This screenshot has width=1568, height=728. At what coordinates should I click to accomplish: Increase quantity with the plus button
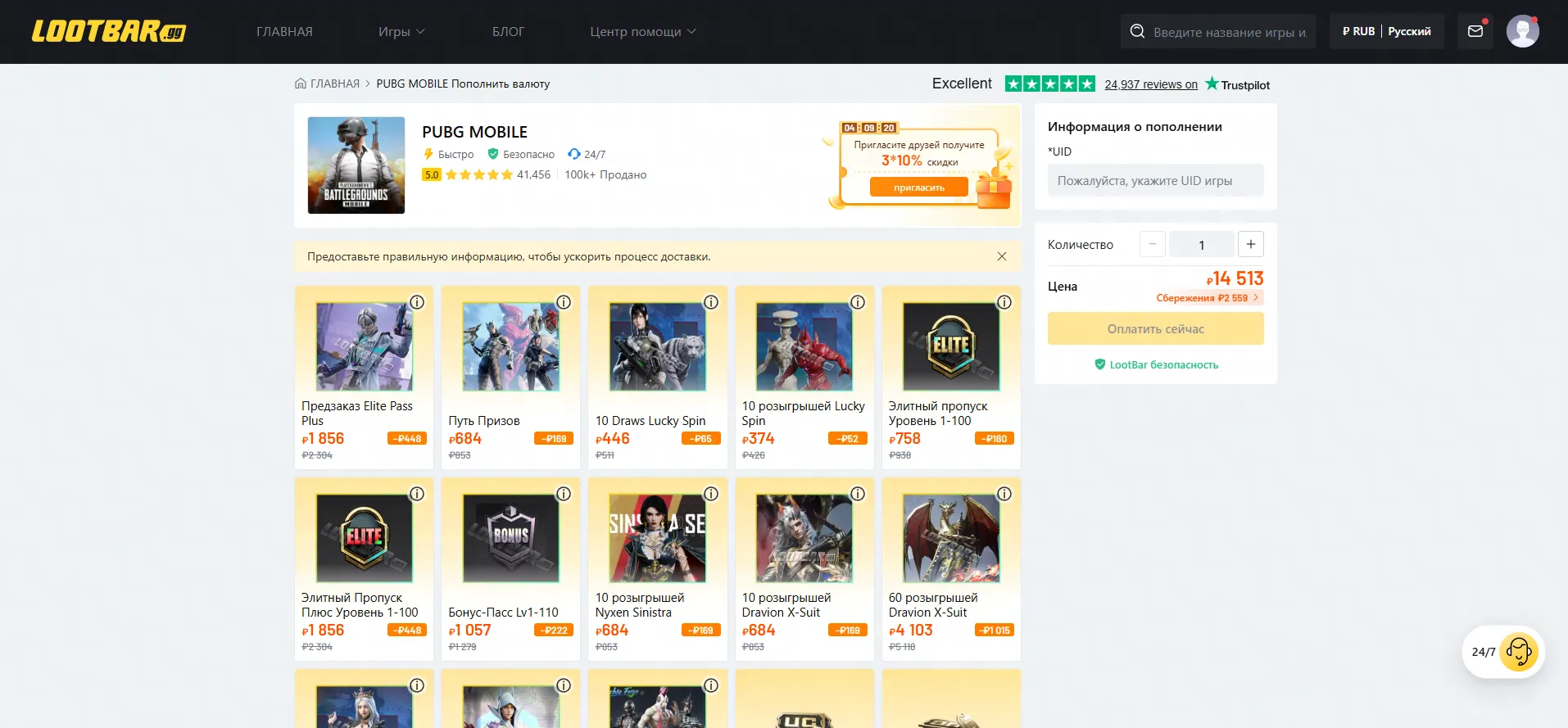[1251, 244]
